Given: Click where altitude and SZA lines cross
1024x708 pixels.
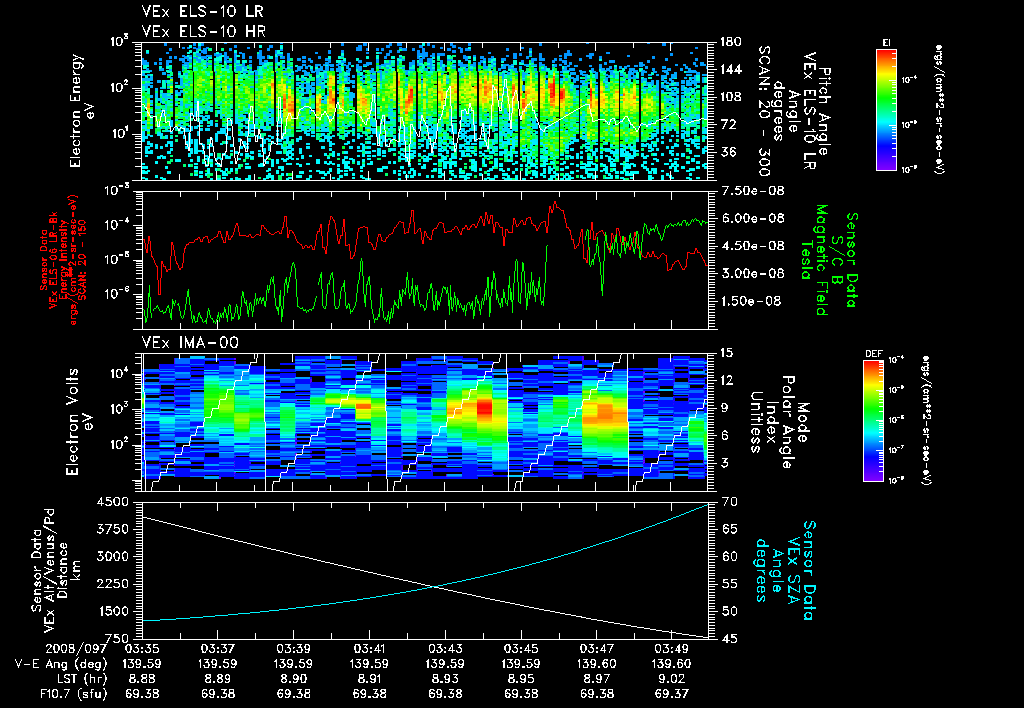Looking at the screenshot, I should [x=434, y=587].
